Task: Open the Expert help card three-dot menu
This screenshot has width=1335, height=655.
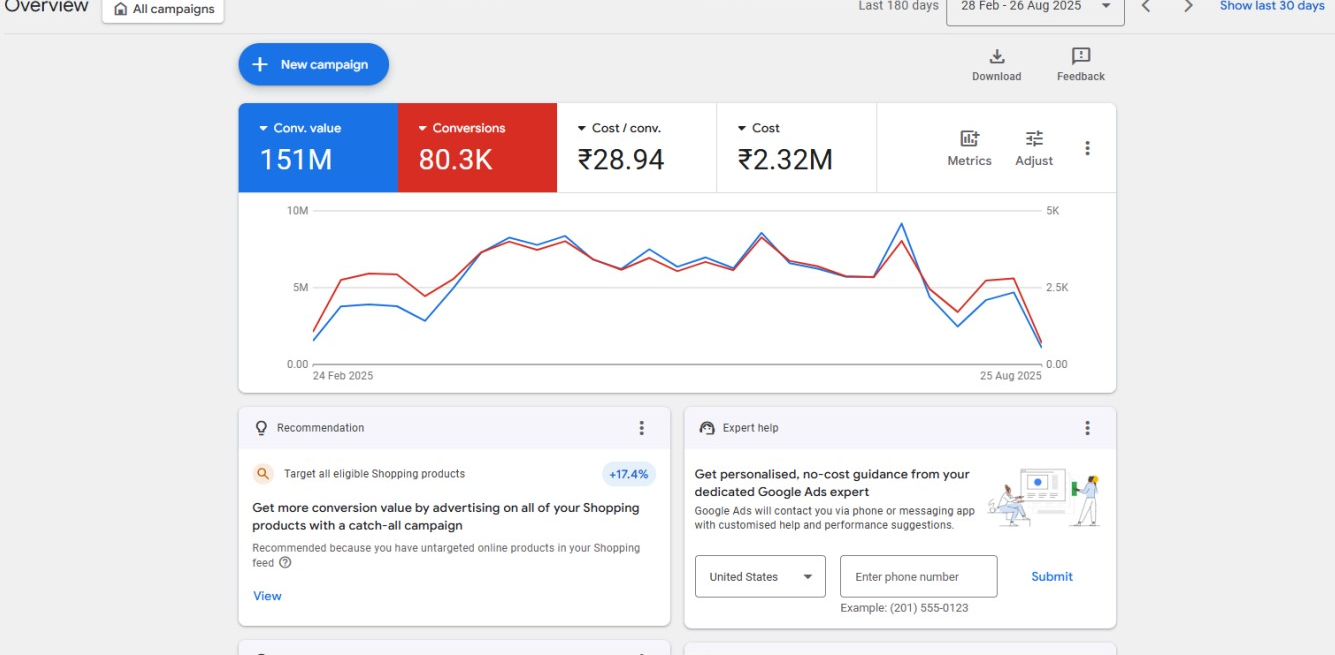Action: tap(1087, 427)
